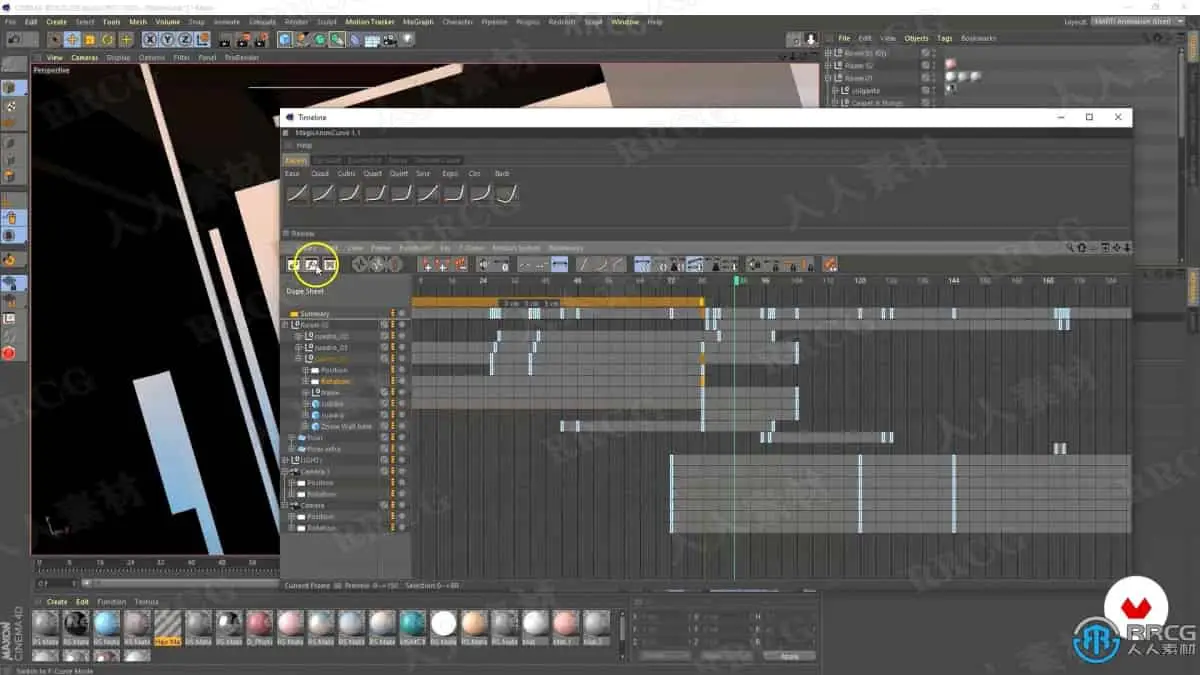
Task: Expand the quadro_02 timeline track
Action: (298, 335)
